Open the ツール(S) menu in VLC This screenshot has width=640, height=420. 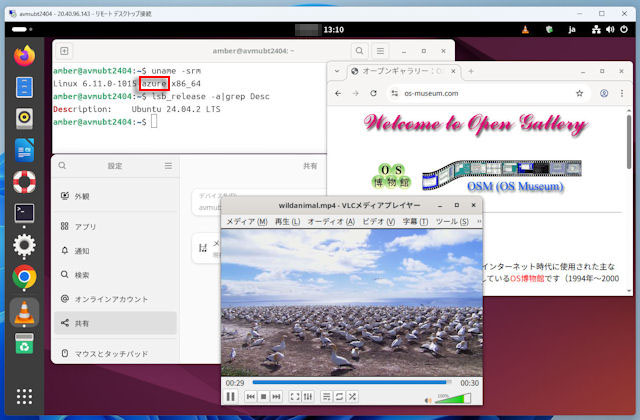[x=452, y=222]
